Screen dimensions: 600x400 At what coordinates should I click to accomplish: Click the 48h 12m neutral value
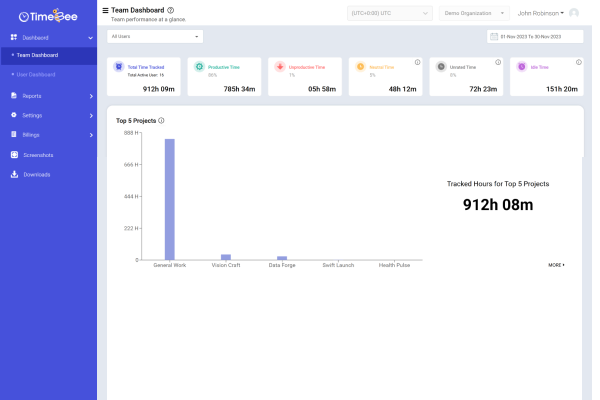(x=403, y=89)
